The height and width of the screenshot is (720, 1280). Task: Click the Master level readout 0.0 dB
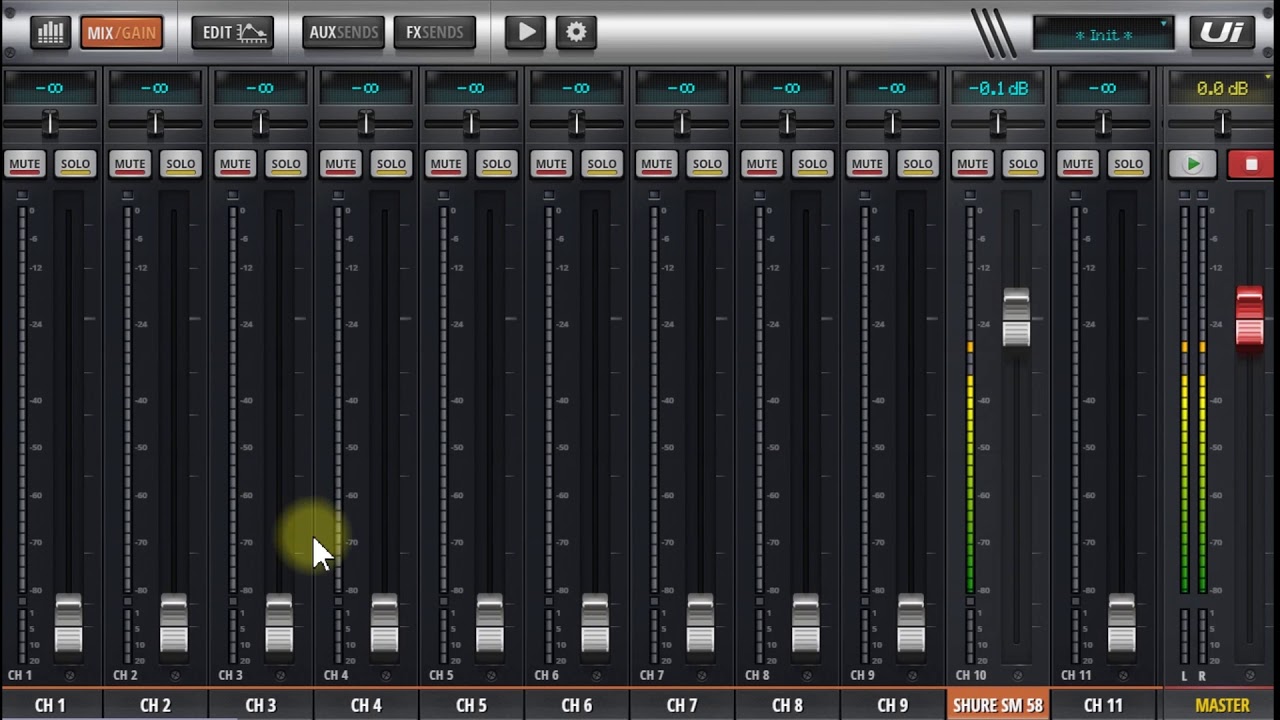(x=1222, y=88)
